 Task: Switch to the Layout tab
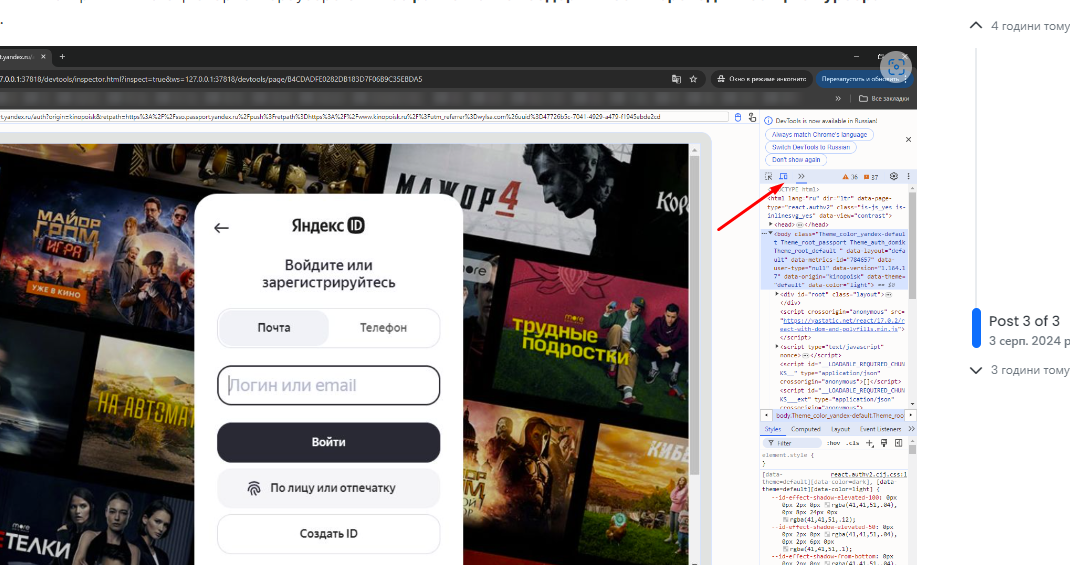coord(840,429)
